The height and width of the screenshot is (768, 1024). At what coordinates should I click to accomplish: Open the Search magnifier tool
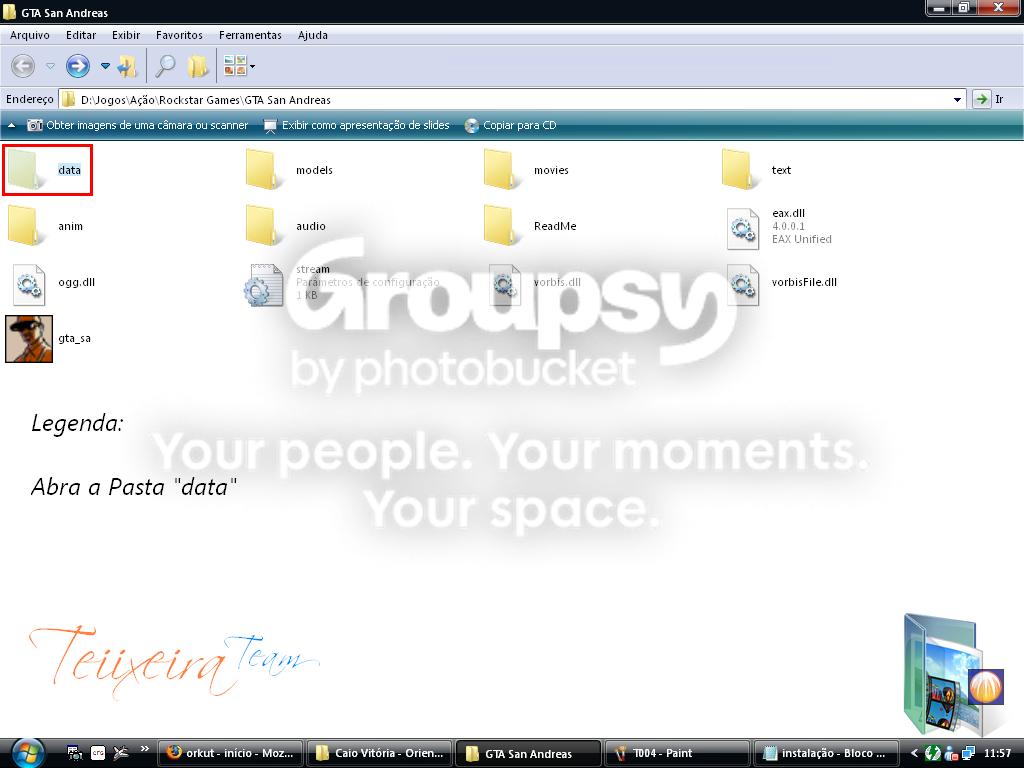165,66
